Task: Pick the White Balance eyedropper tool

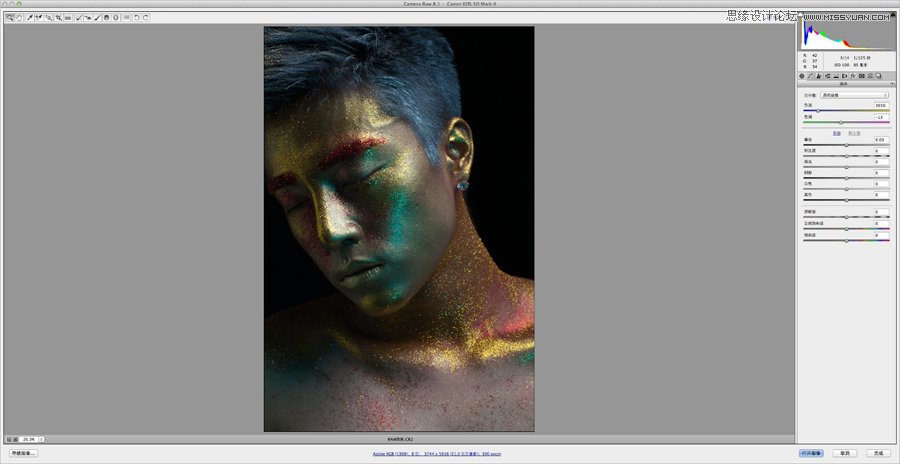Action: 29,17
